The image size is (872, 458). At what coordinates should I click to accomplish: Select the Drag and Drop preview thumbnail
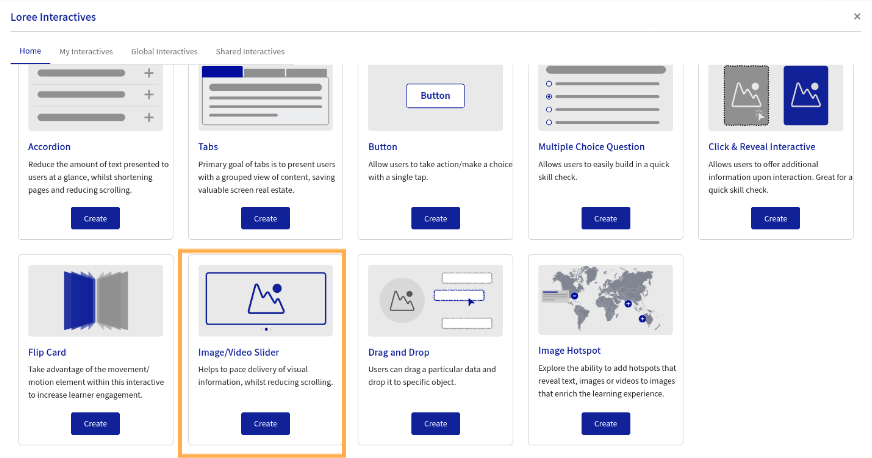pos(435,301)
